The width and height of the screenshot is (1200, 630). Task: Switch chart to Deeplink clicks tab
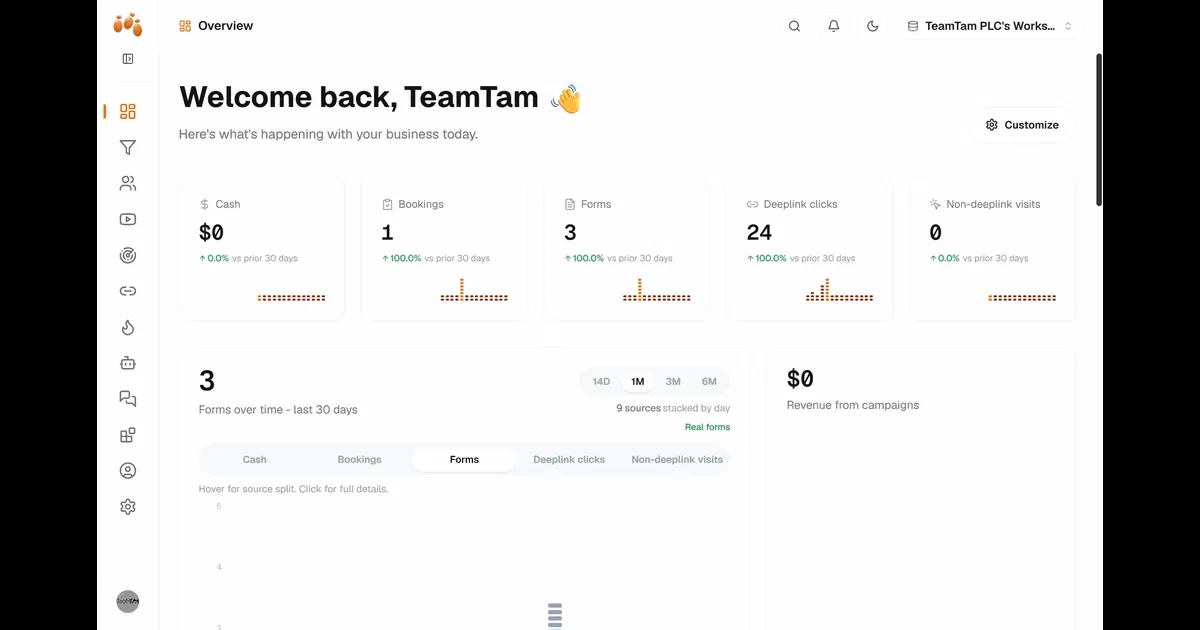[x=569, y=460]
